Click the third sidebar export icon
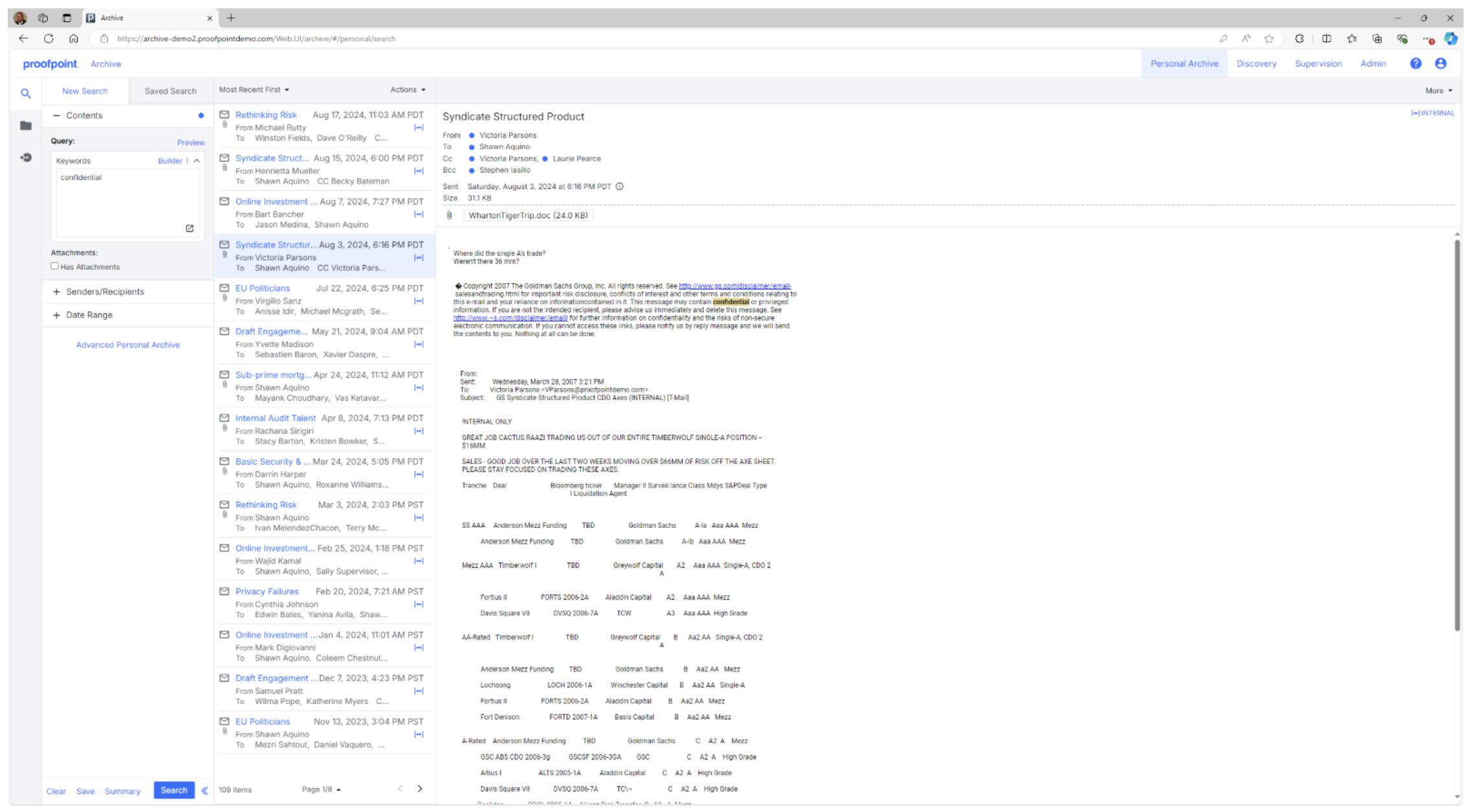1470x812 pixels. tap(26, 157)
